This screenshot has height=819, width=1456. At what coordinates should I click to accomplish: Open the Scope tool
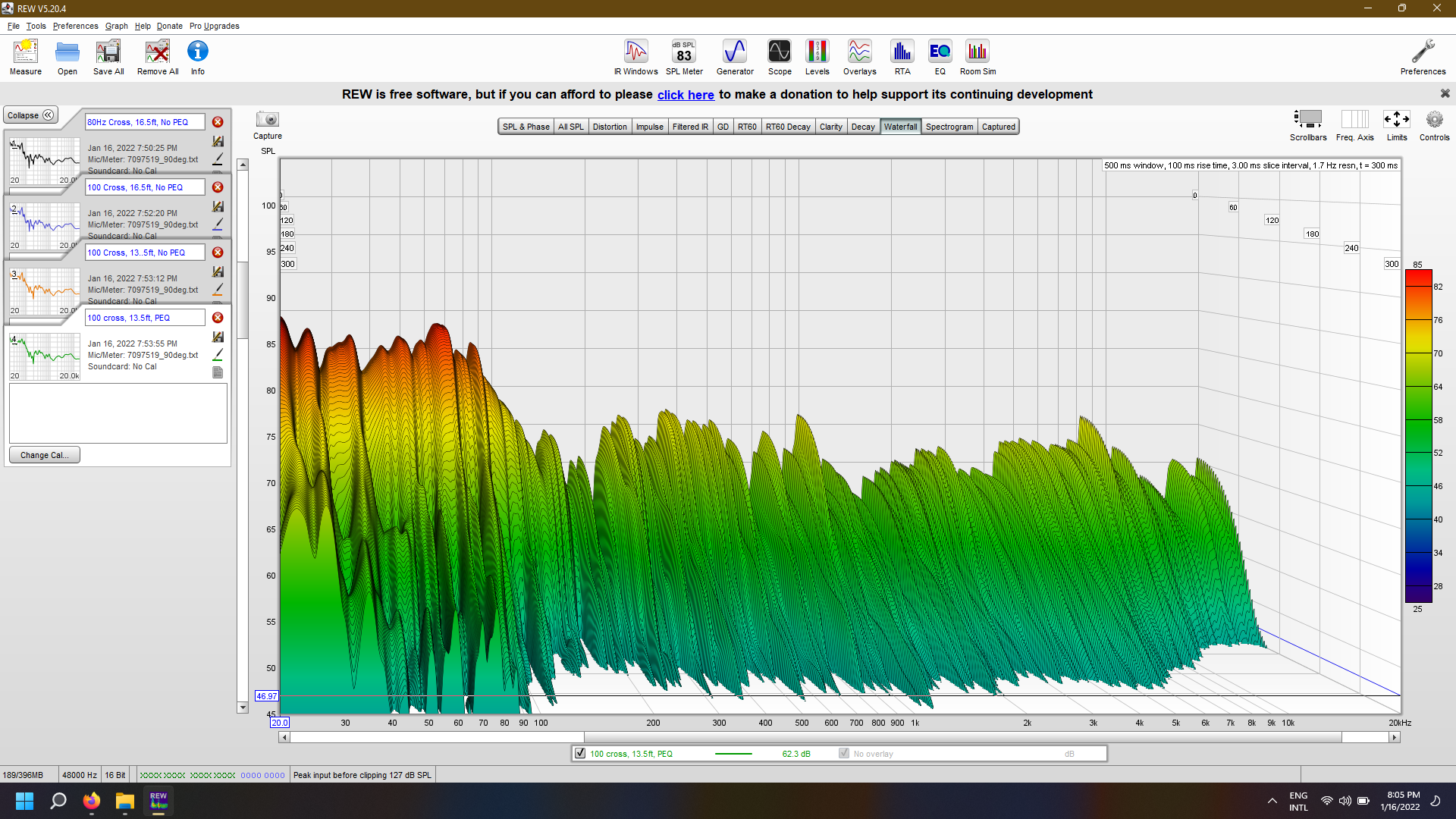pyautogui.click(x=780, y=58)
